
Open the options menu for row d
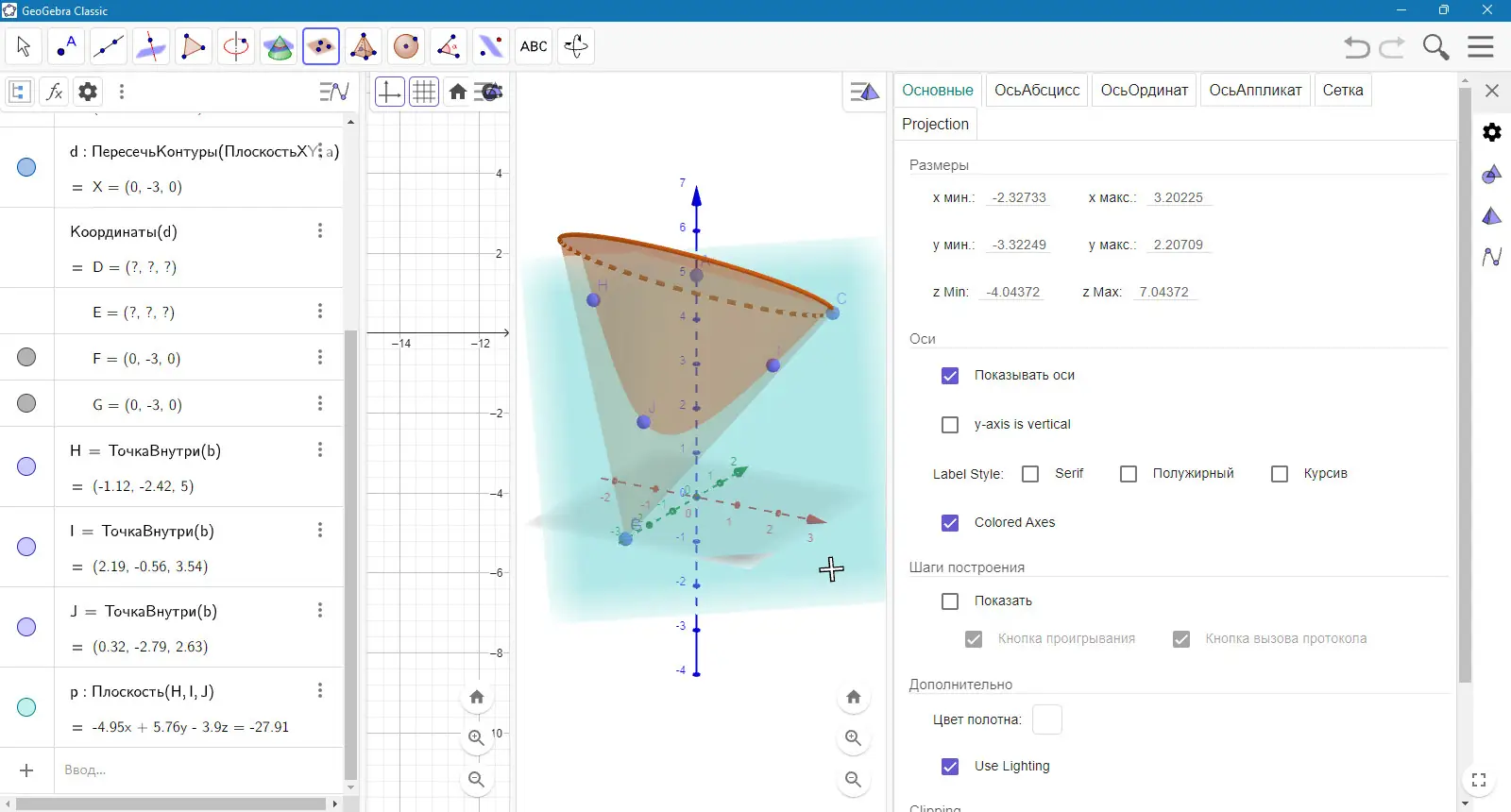click(320, 150)
